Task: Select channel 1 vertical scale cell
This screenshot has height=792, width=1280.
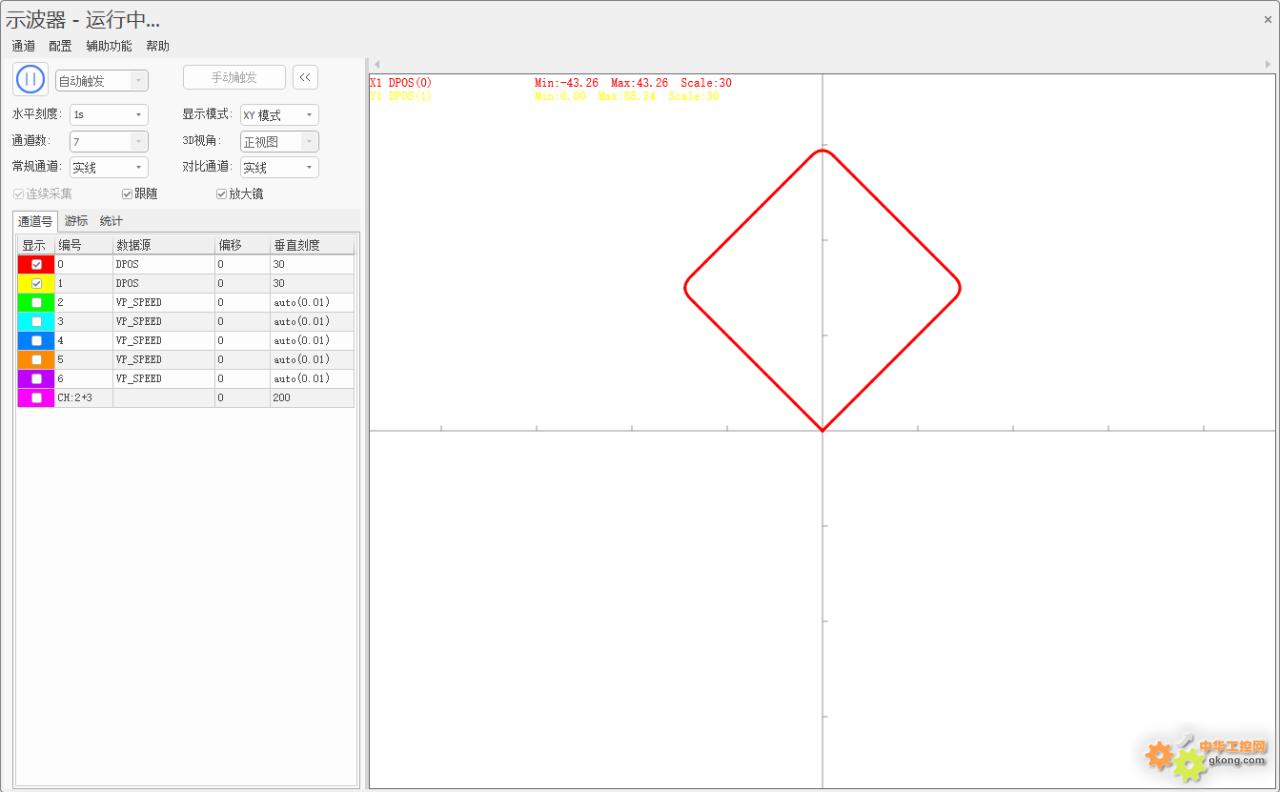Action: tap(311, 284)
